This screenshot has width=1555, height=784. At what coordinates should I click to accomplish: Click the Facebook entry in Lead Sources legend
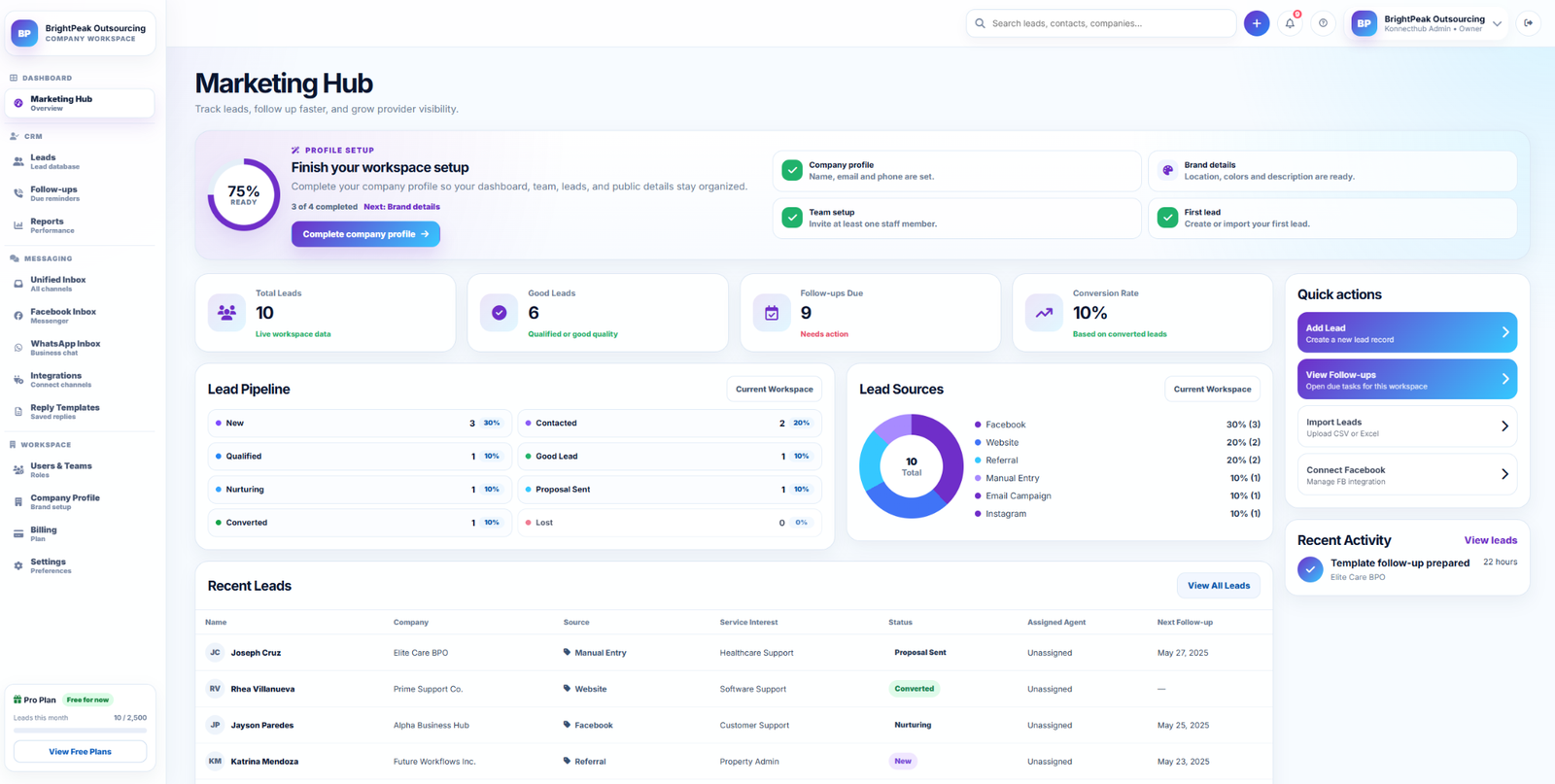coord(1117,425)
